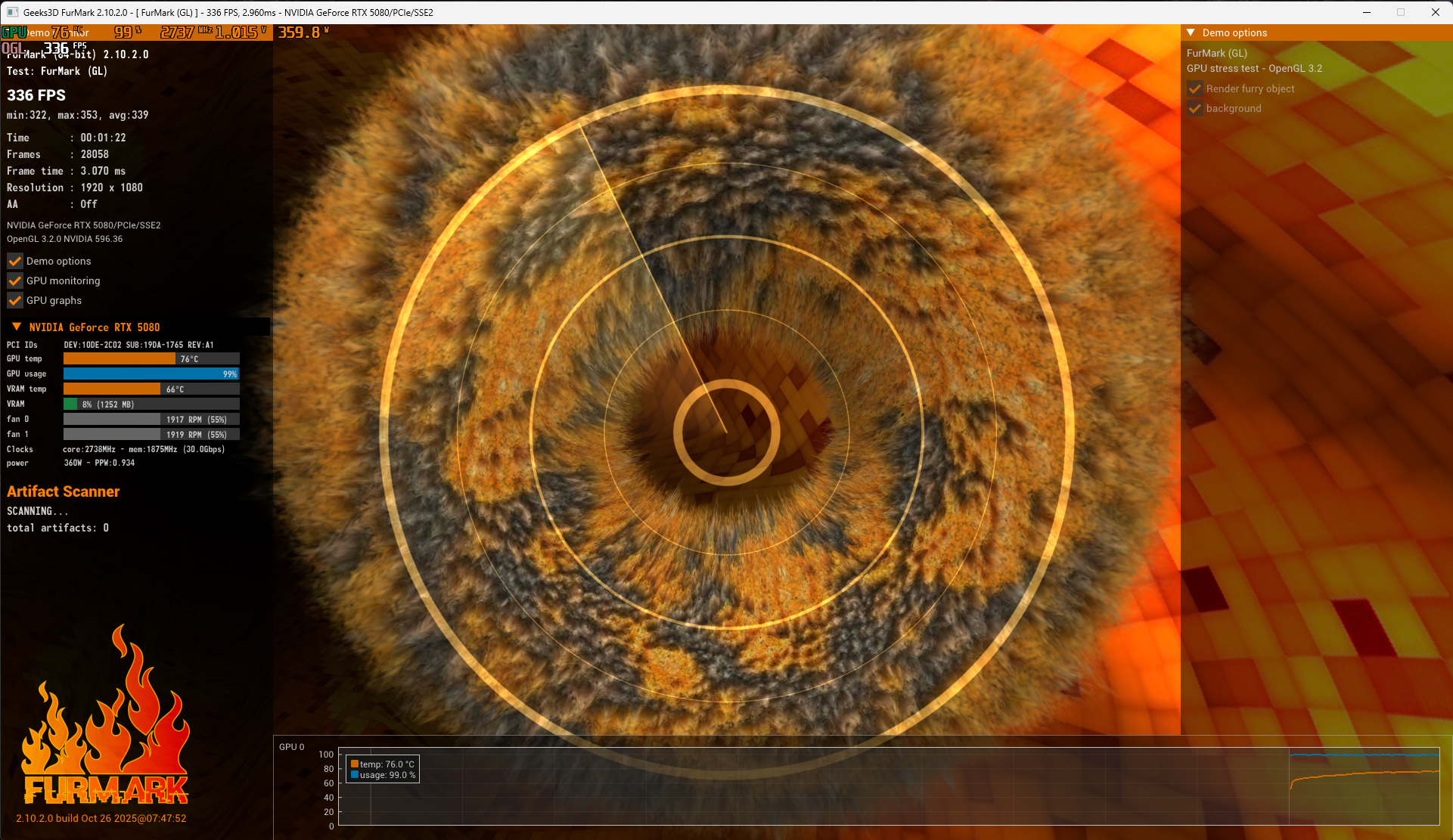Click the VRAM usage bar 8% (1252 MB)
This screenshot has width=1453, height=840.
click(151, 405)
